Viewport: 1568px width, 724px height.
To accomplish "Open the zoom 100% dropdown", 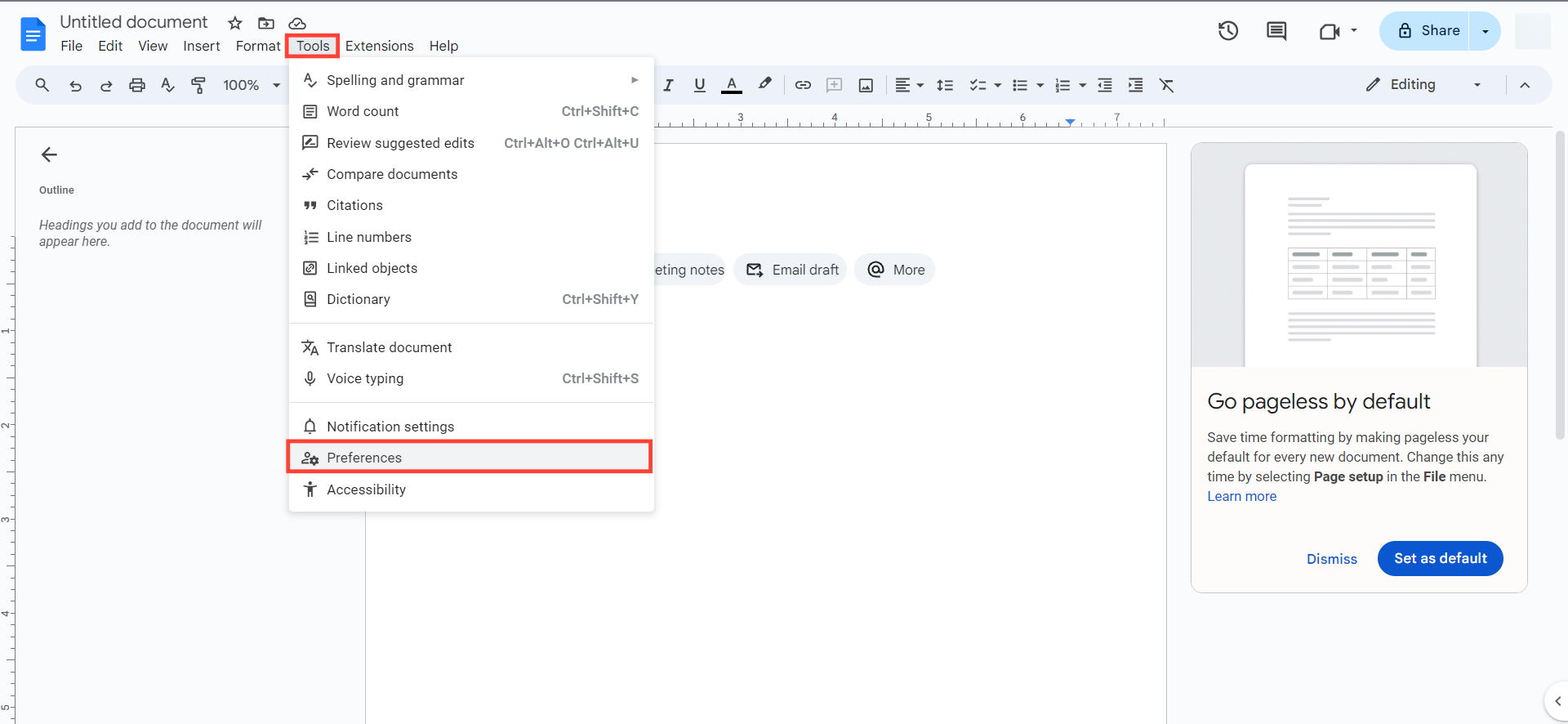I will 252,85.
